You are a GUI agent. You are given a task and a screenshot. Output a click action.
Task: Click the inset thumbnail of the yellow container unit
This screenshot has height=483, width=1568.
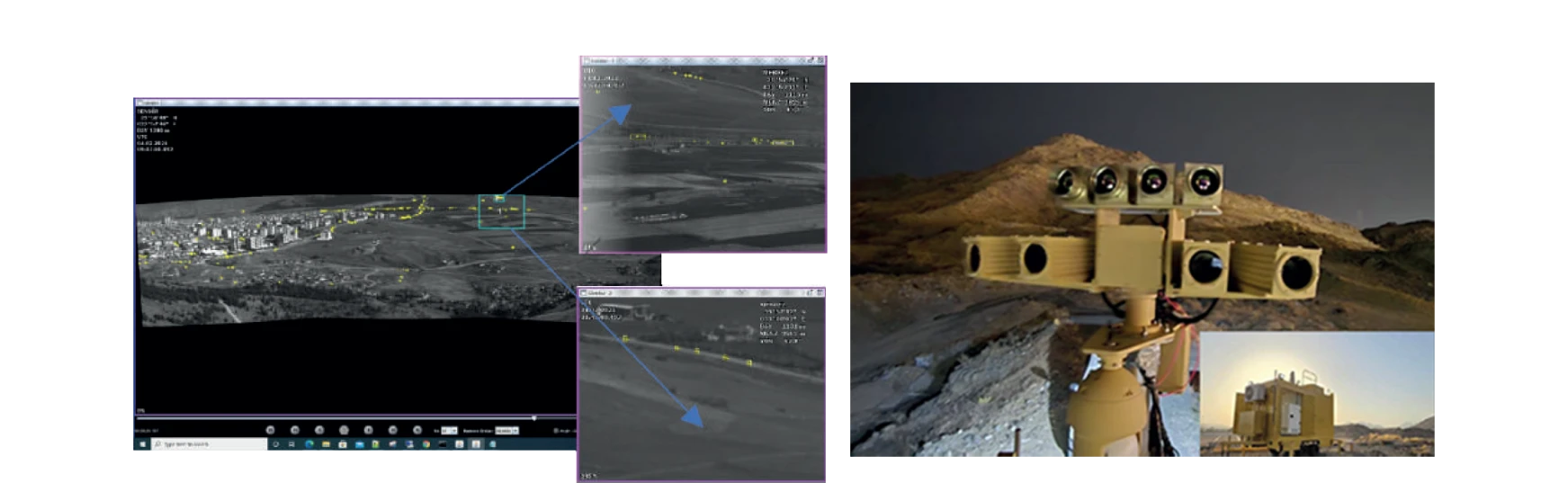1319,396
